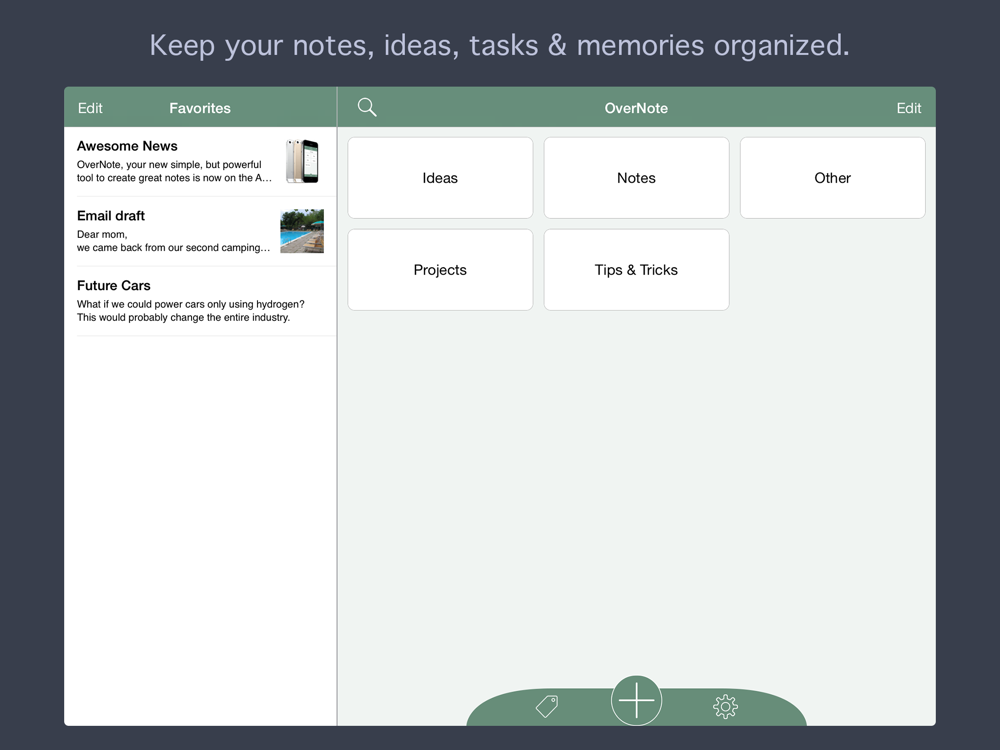Open the Ideas category card
Image resolution: width=1000 pixels, height=750 pixels.
pos(440,178)
